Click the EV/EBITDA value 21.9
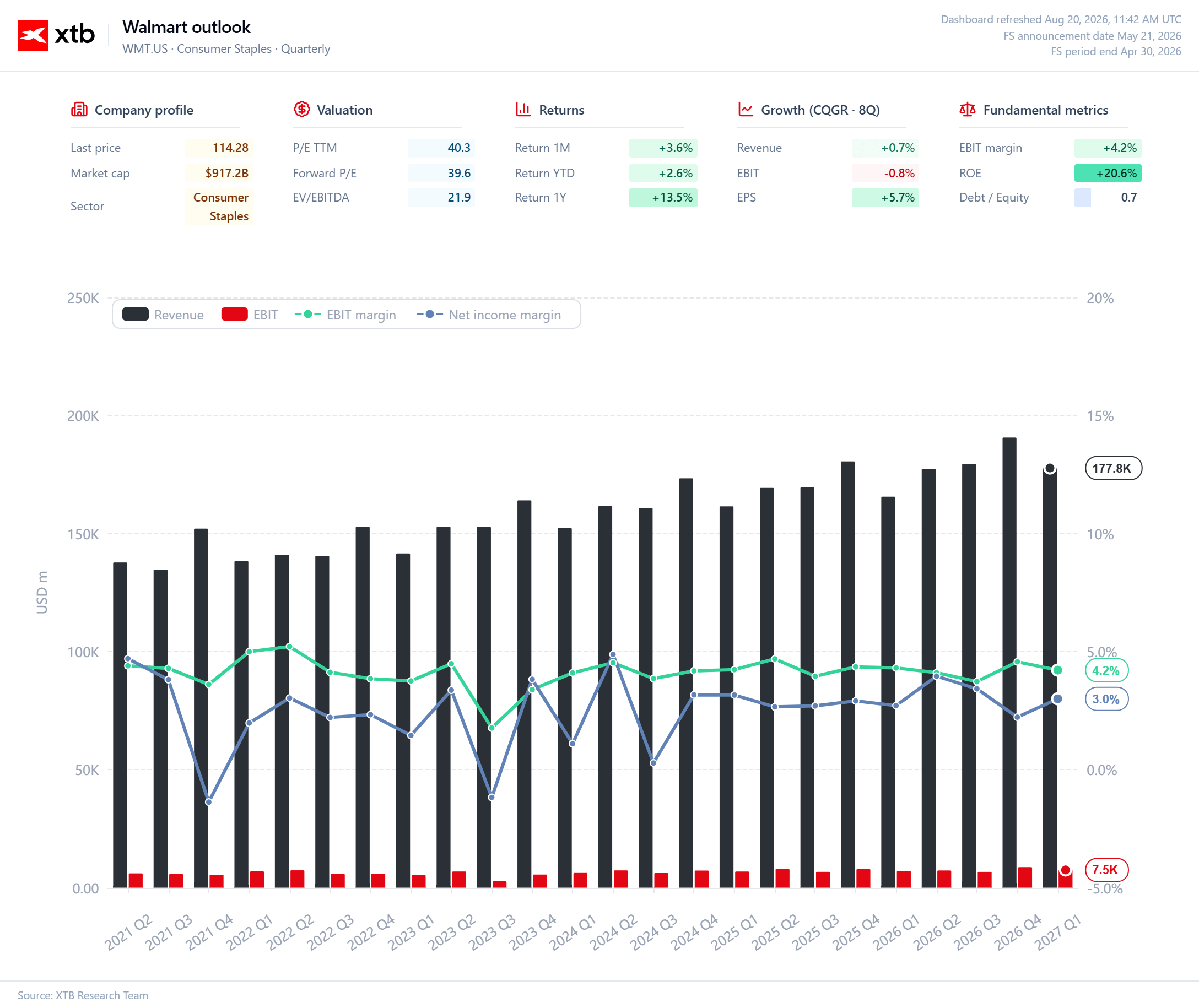This screenshot has width=1199, height=1008. 441,198
